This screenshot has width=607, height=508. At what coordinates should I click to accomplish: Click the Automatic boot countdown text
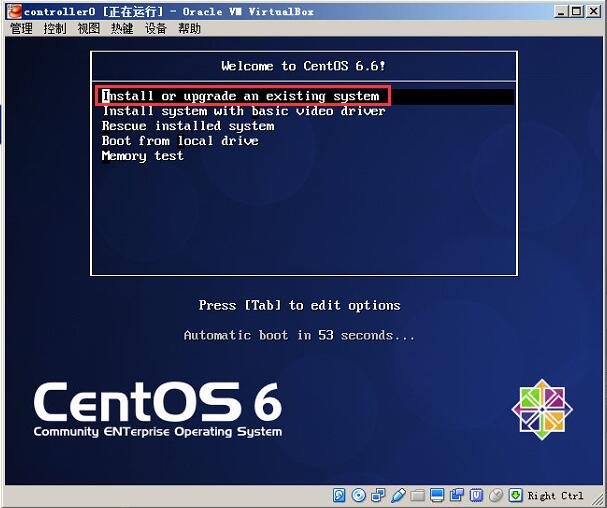click(299, 335)
